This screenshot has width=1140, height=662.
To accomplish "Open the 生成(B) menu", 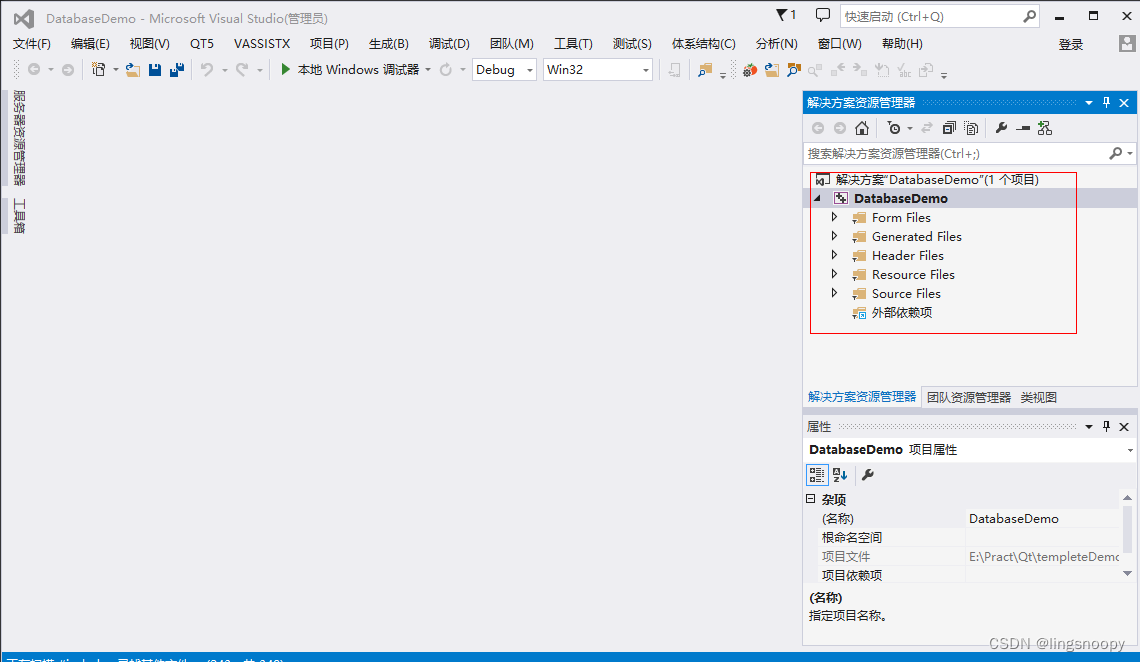I will tap(388, 44).
